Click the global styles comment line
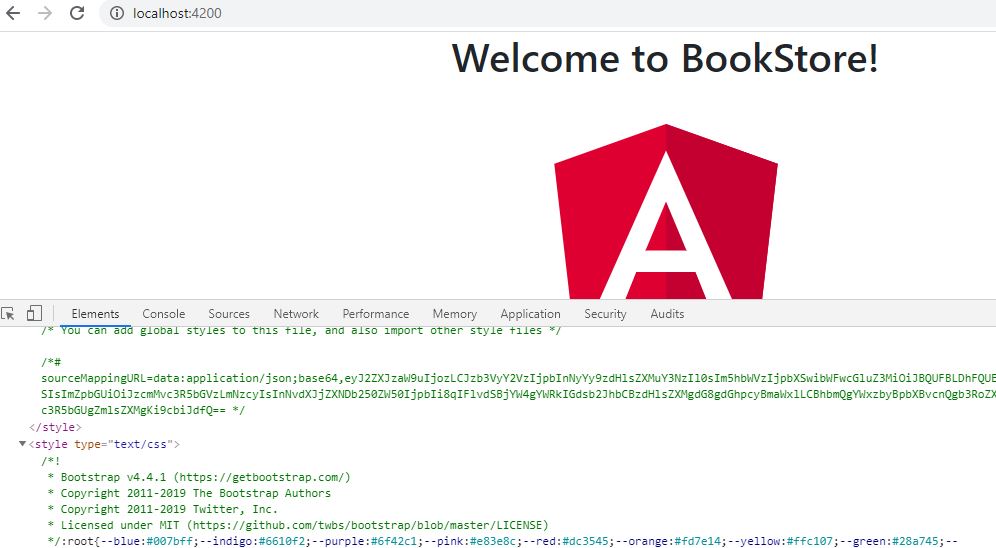This screenshot has height=548, width=996. coord(301,330)
